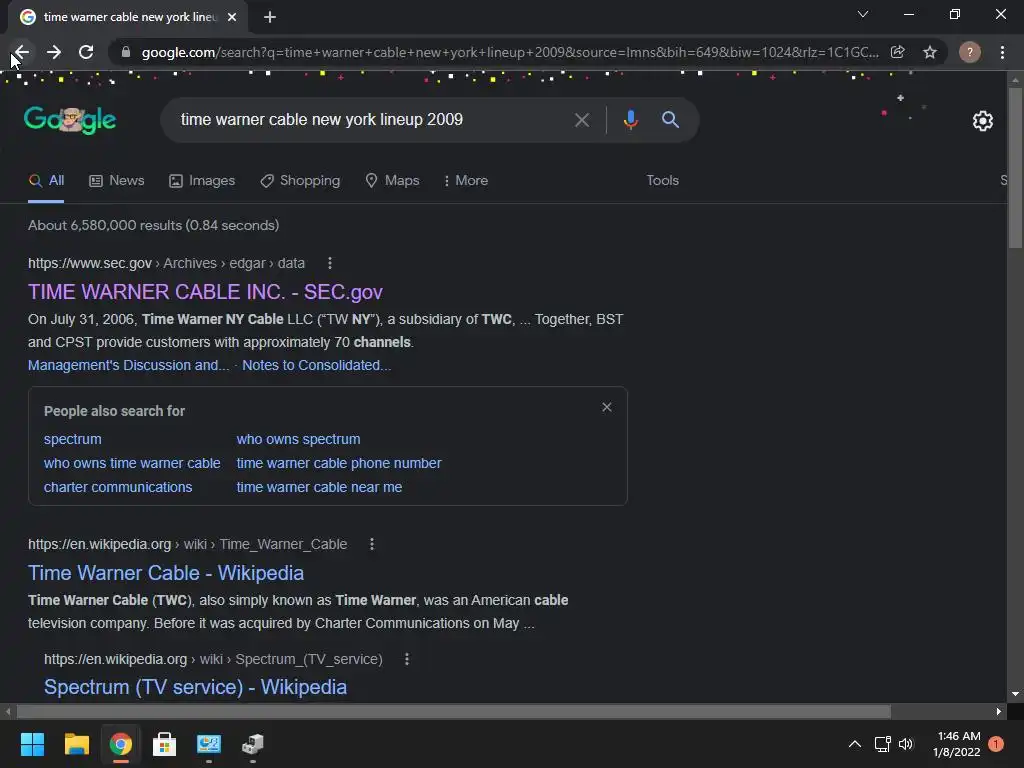1024x768 pixels.
Task: Share this page from the address bar
Action: click(898, 52)
